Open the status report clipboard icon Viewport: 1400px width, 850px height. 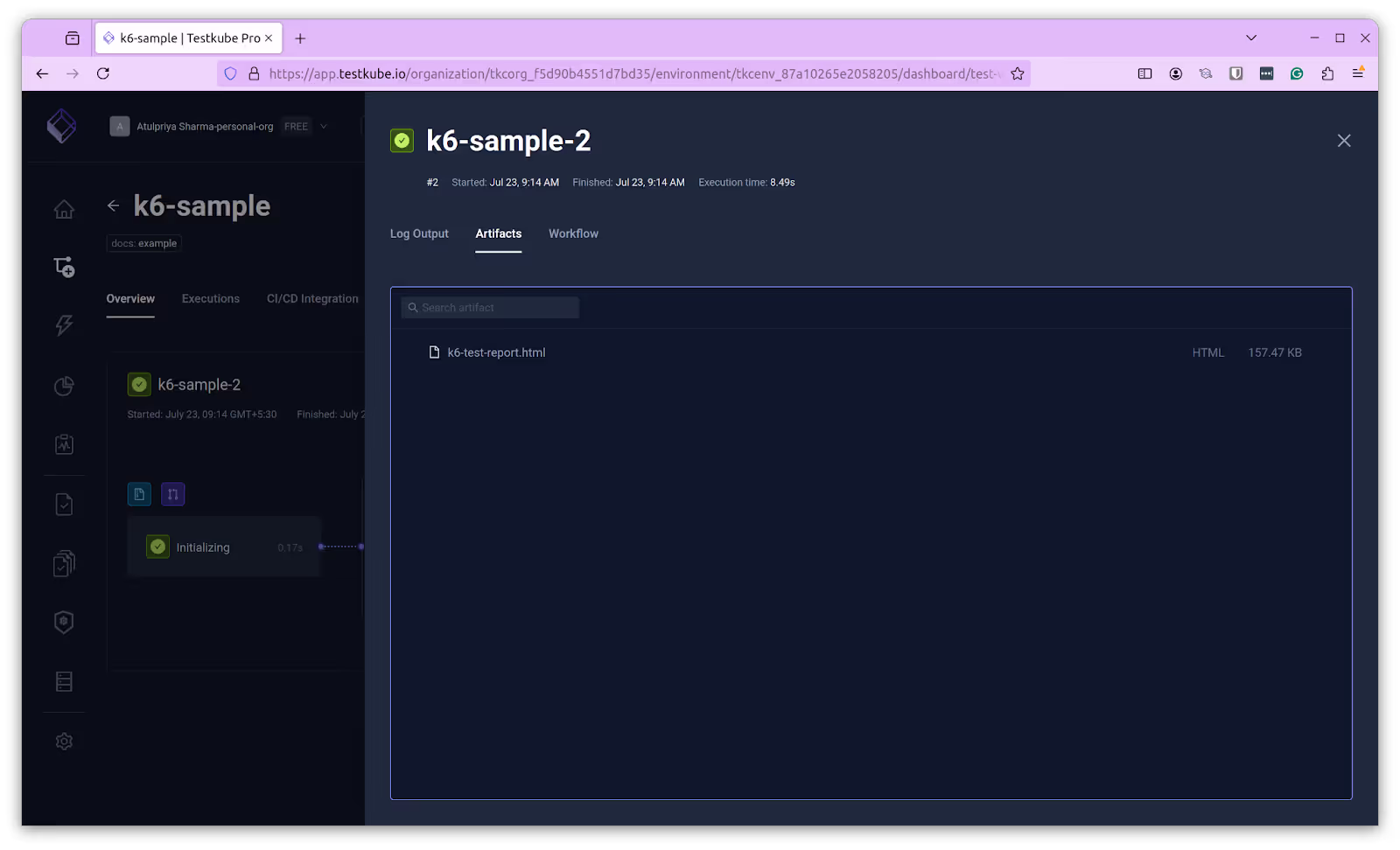(64, 444)
